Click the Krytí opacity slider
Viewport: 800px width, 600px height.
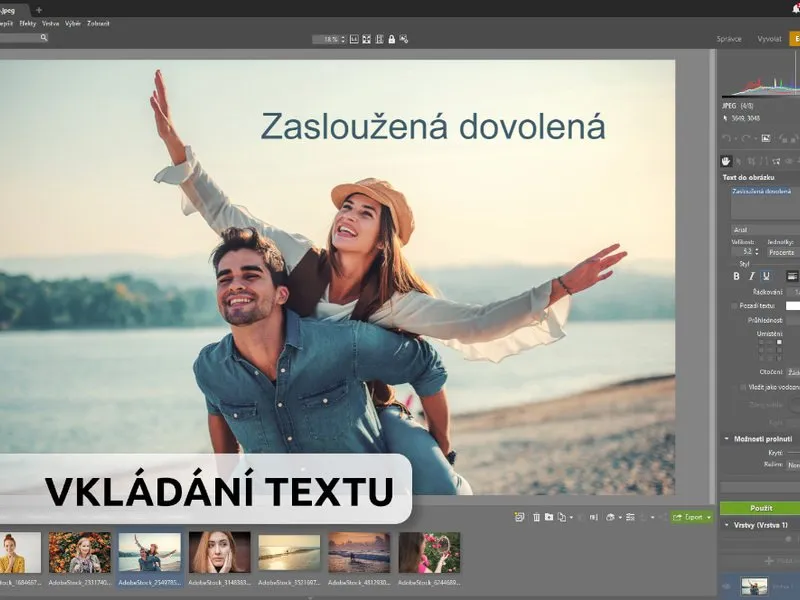click(793, 453)
